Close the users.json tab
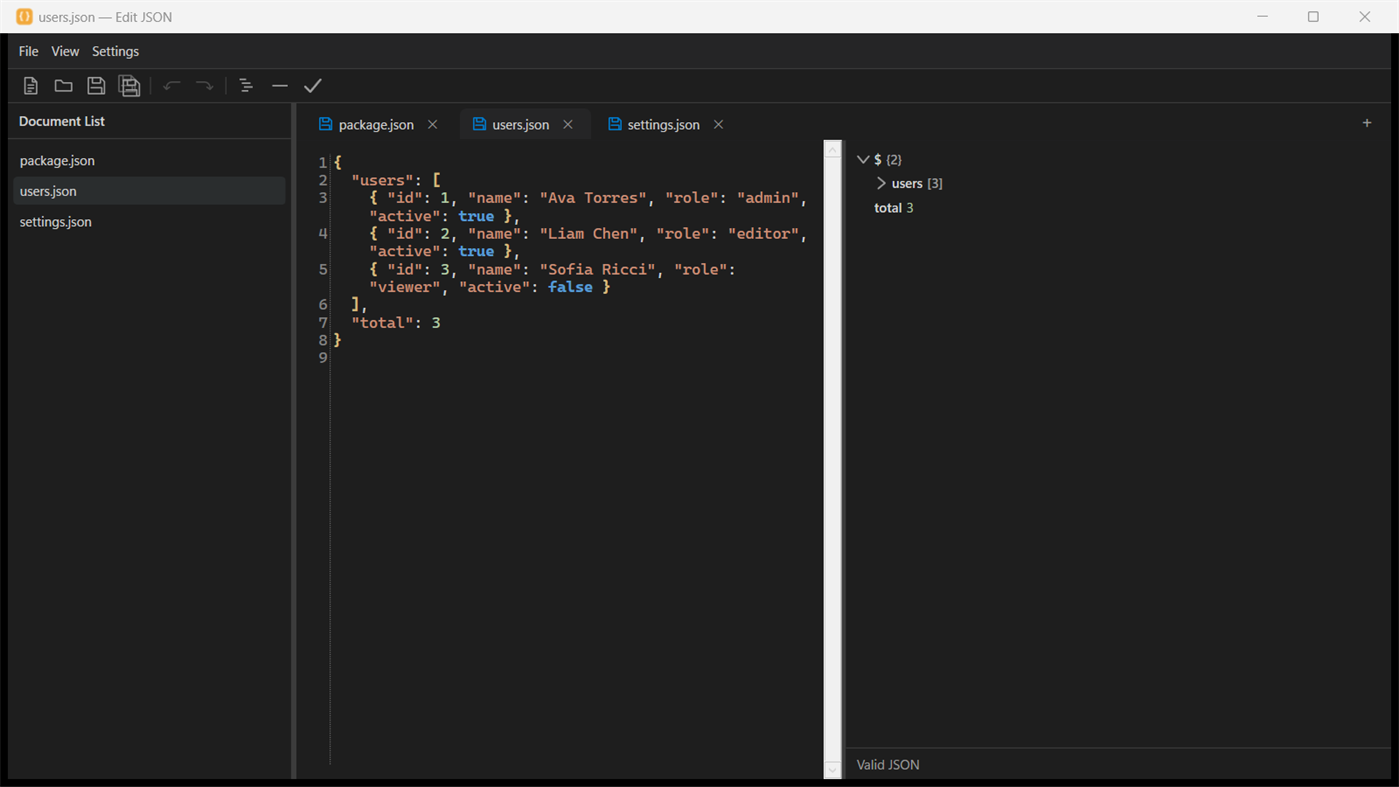This screenshot has height=787, width=1399. tap(568, 125)
